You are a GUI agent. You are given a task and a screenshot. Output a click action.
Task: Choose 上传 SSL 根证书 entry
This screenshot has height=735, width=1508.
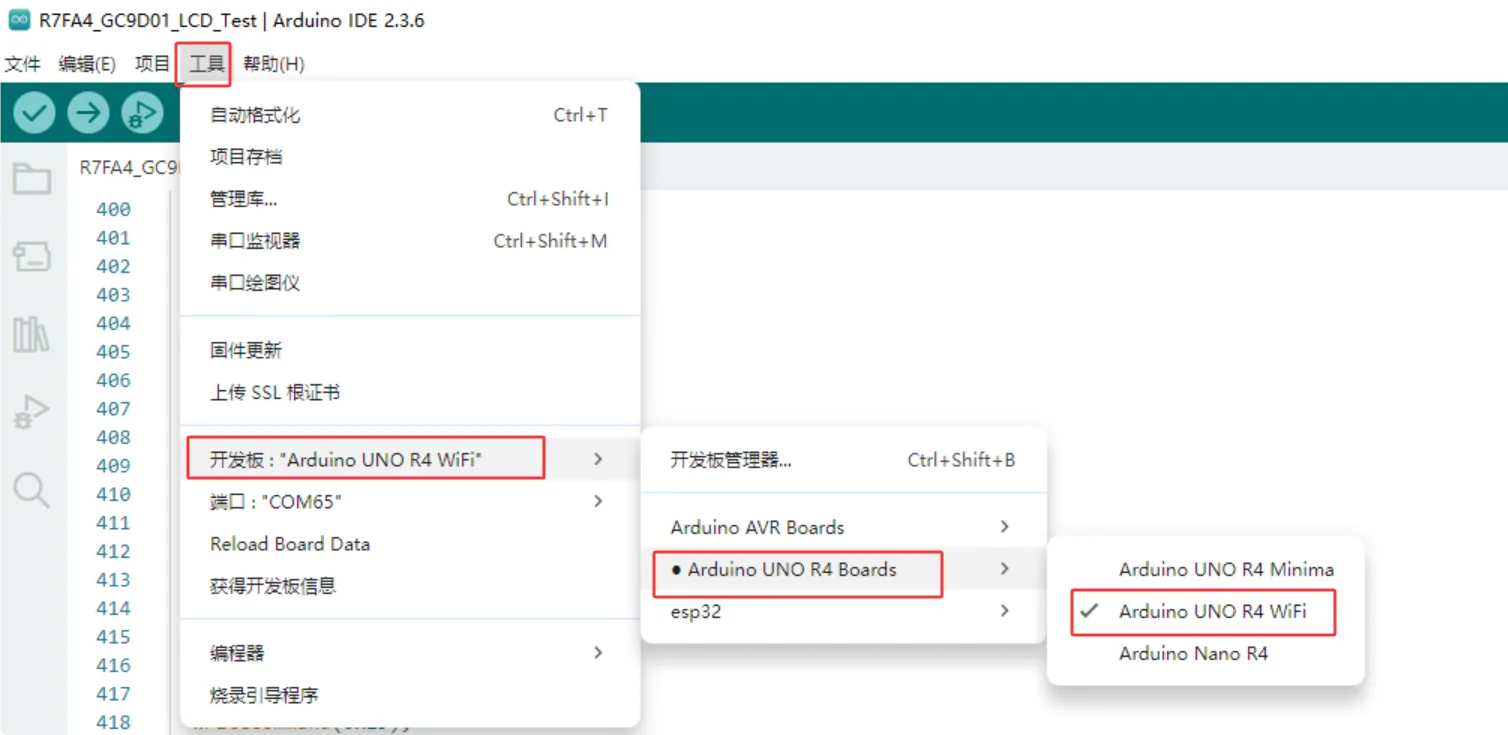click(409, 392)
